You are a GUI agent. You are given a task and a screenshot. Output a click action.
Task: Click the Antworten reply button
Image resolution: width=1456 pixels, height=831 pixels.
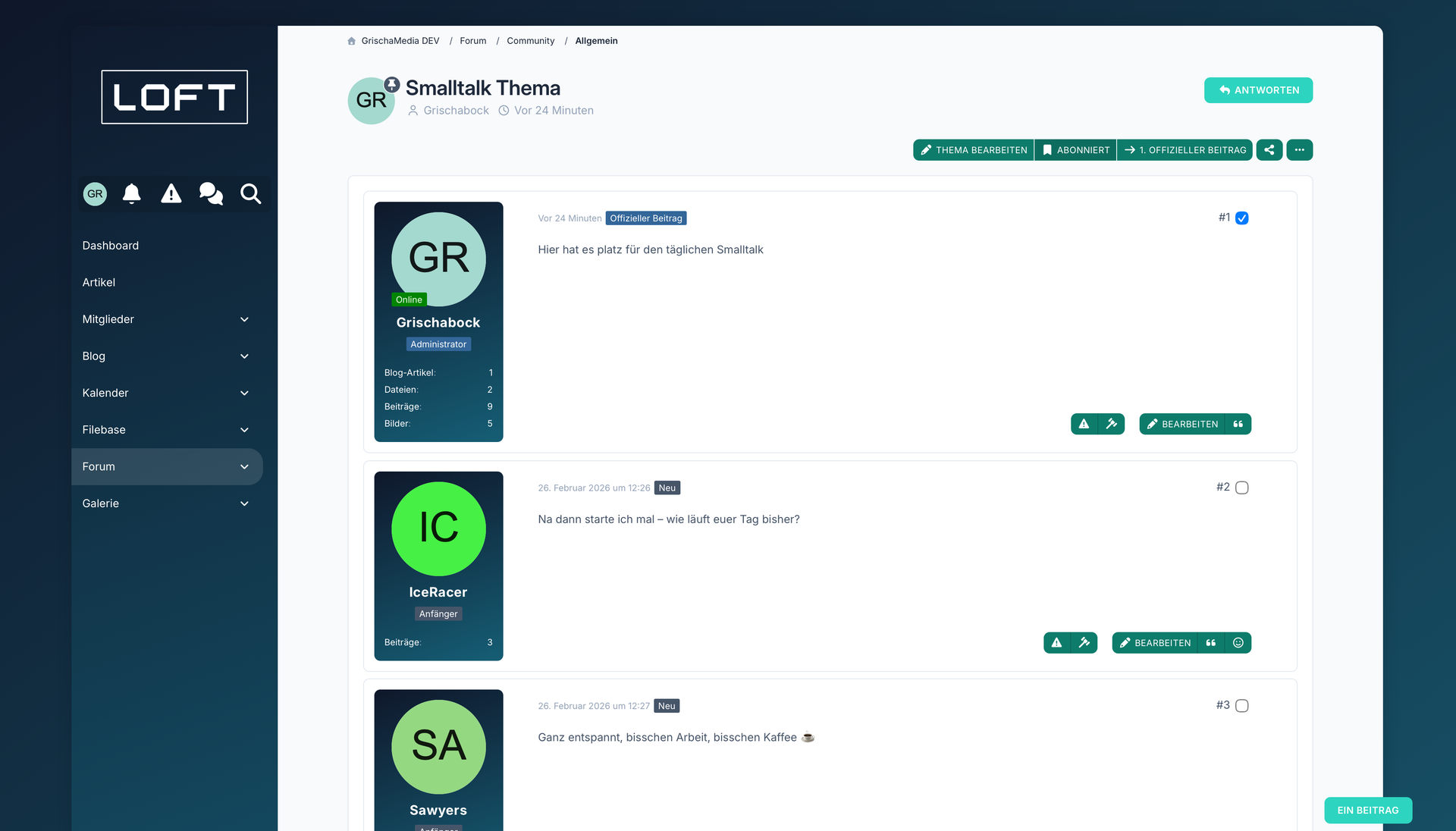tap(1258, 90)
